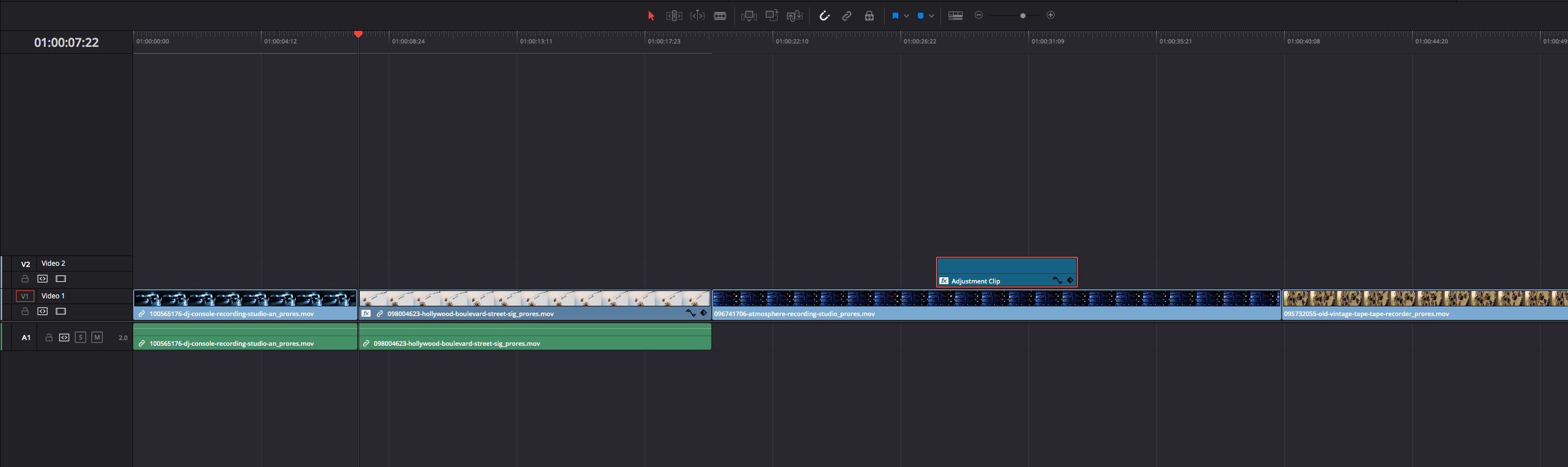1568x467 pixels.
Task: Click the 2.0 channel format on A1
Action: pyautogui.click(x=123, y=338)
